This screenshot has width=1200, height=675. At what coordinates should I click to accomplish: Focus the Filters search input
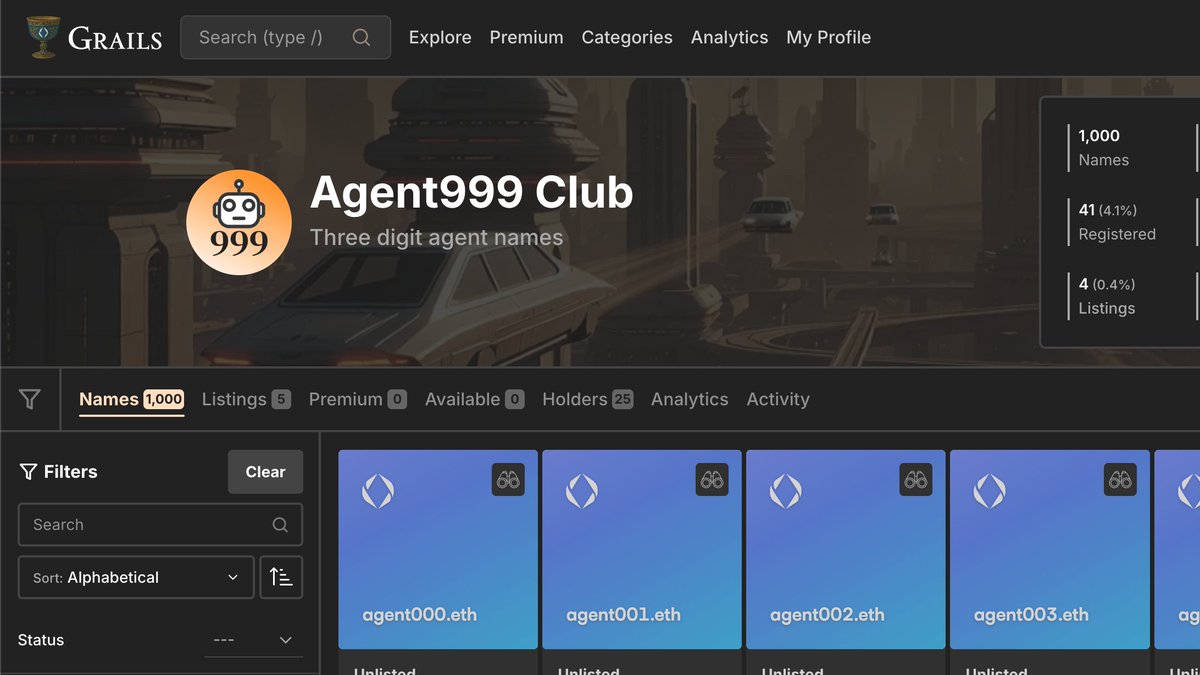click(160, 525)
